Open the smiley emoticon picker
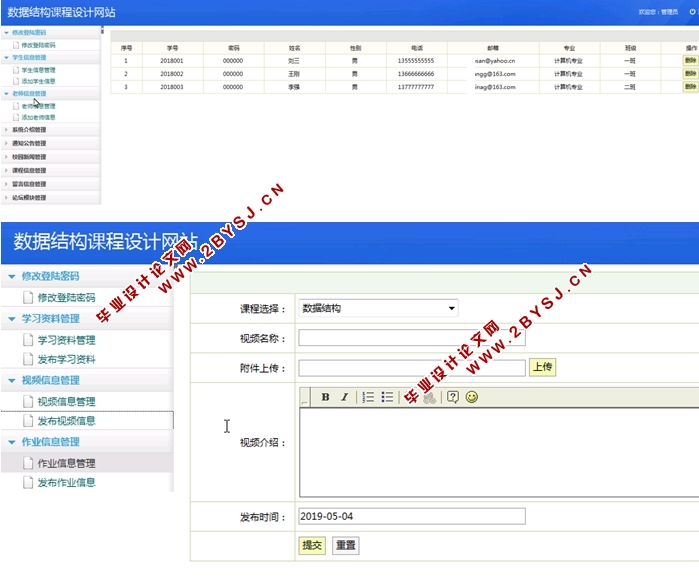 point(472,397)
